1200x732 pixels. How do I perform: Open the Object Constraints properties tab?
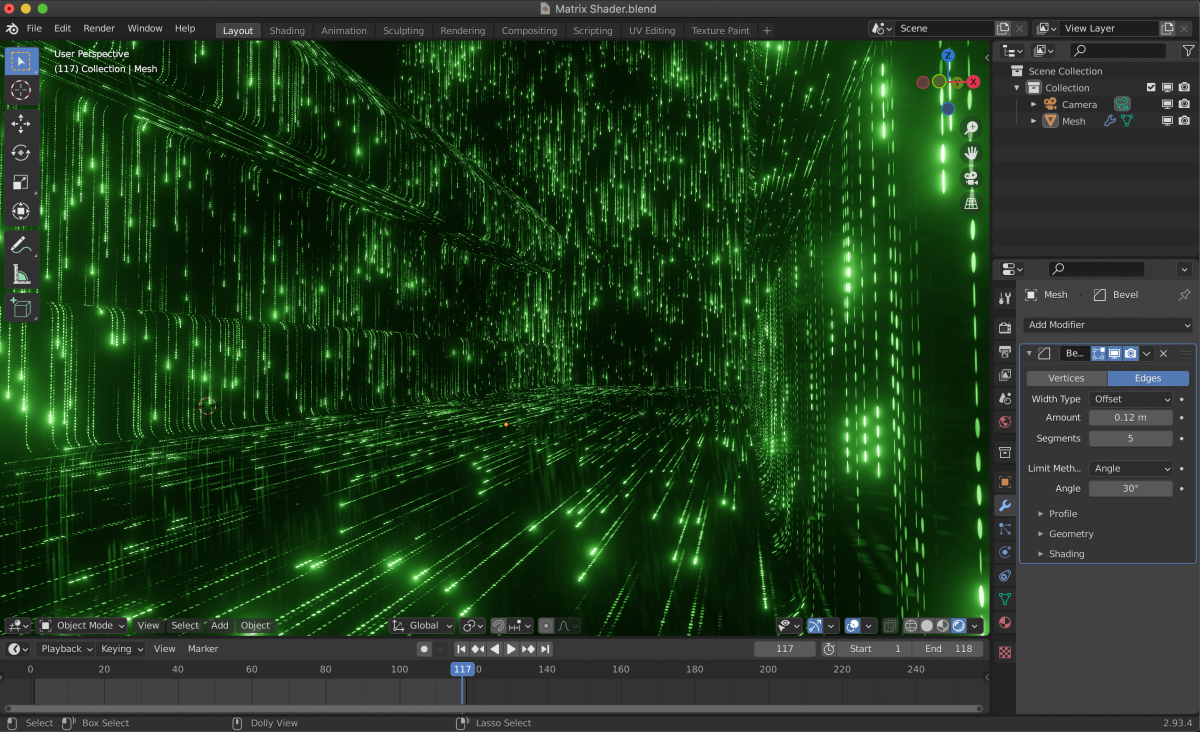click(x=1005, y=575)
